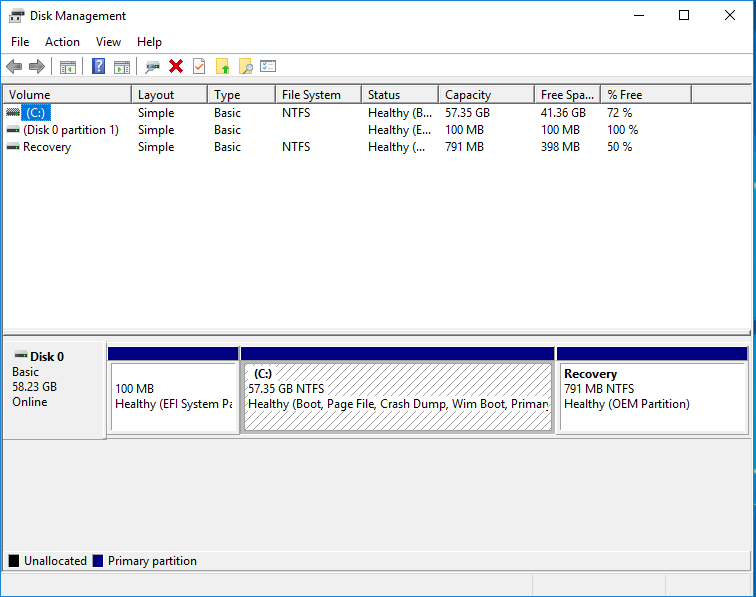The height and width of the screenshot is (597, 756).
Task: Click the Disk Management title bar icon
Action: pyautogui.click(x=16, y=16)
